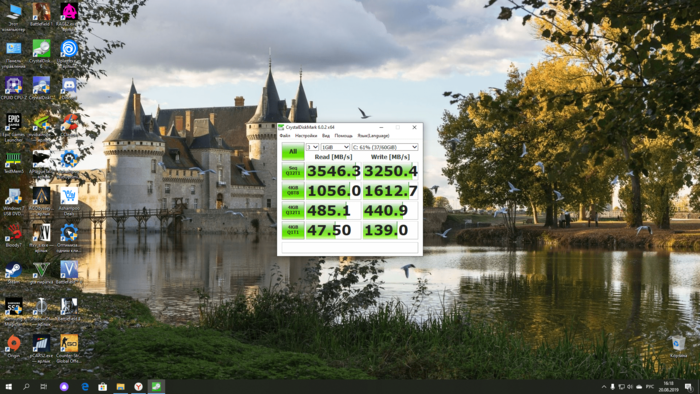
Task: Run the 4KiB Q1T1 test
Action: 293,230
